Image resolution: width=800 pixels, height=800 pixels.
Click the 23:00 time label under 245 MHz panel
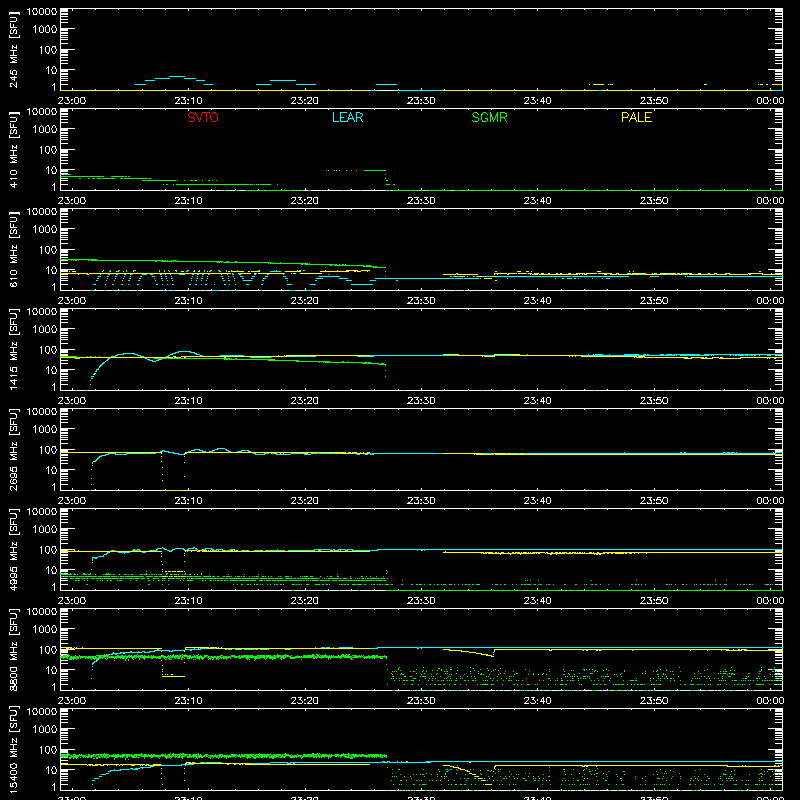[x=71, y=101]
